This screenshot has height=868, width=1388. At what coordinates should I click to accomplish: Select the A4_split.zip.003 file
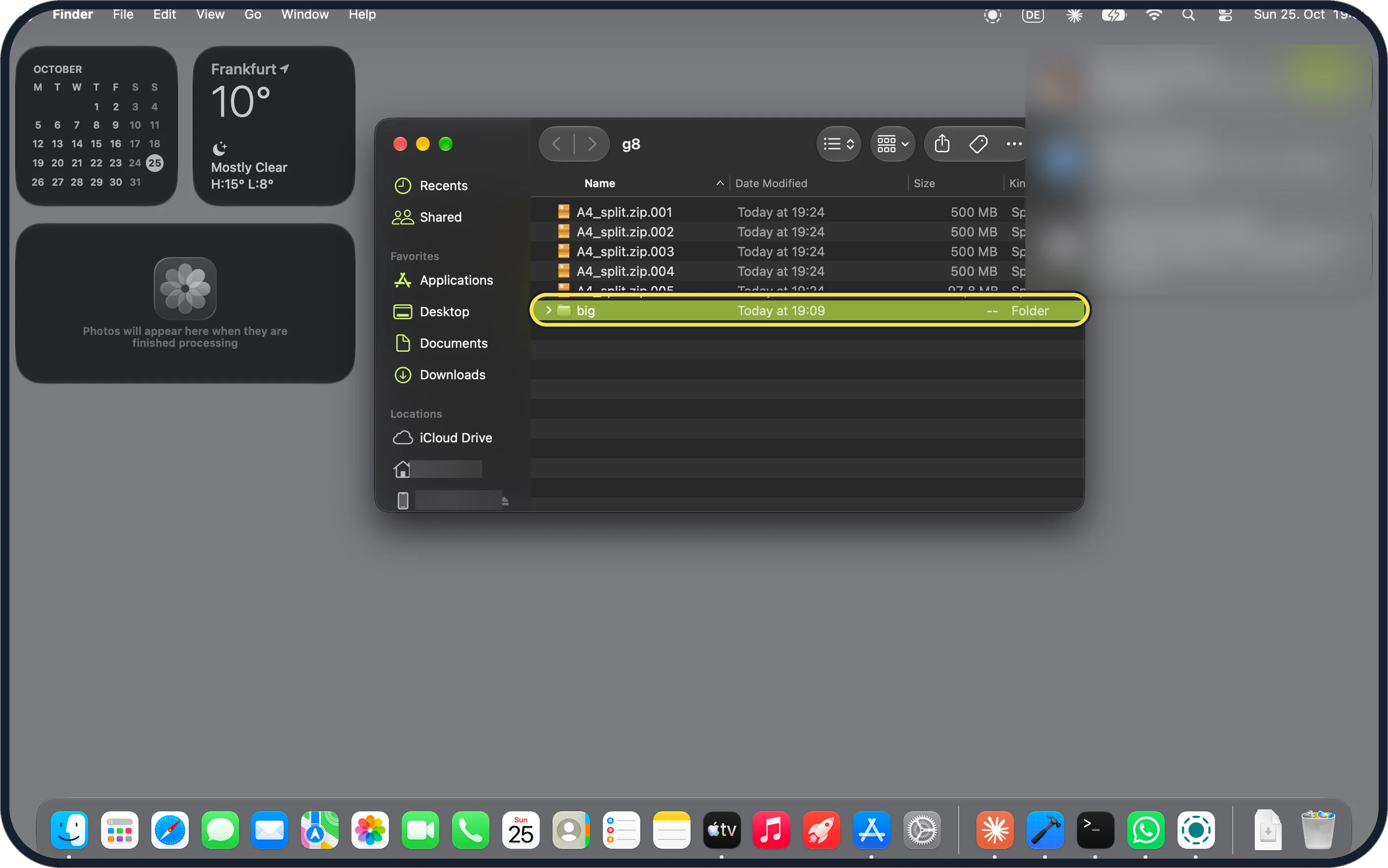click(x=778, y=251)
